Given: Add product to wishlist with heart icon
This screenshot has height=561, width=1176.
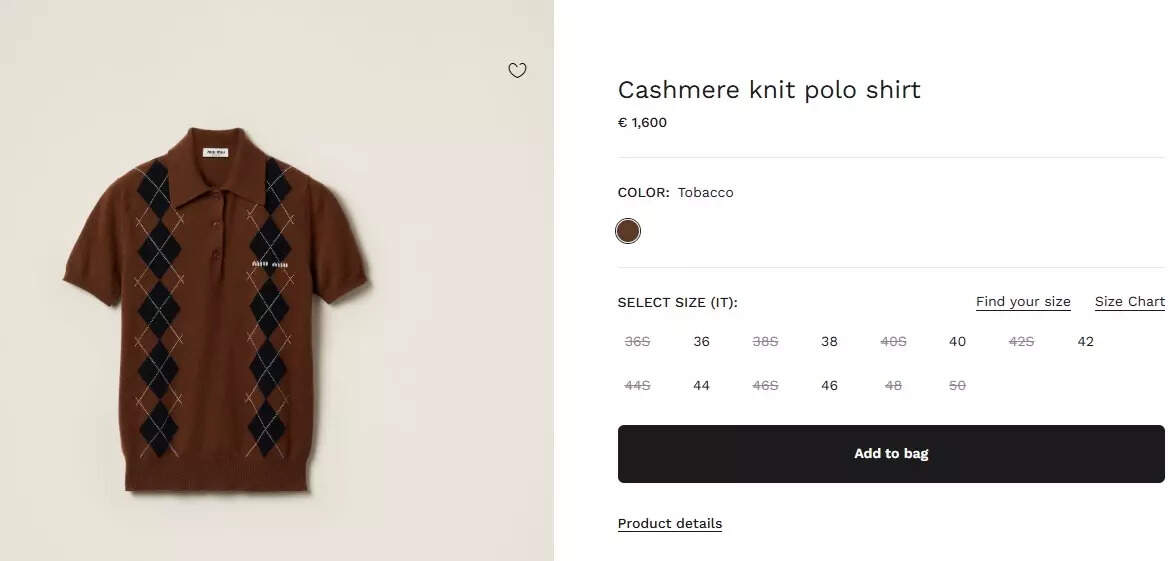Looking at the screenshot, I should click(517, 70).
